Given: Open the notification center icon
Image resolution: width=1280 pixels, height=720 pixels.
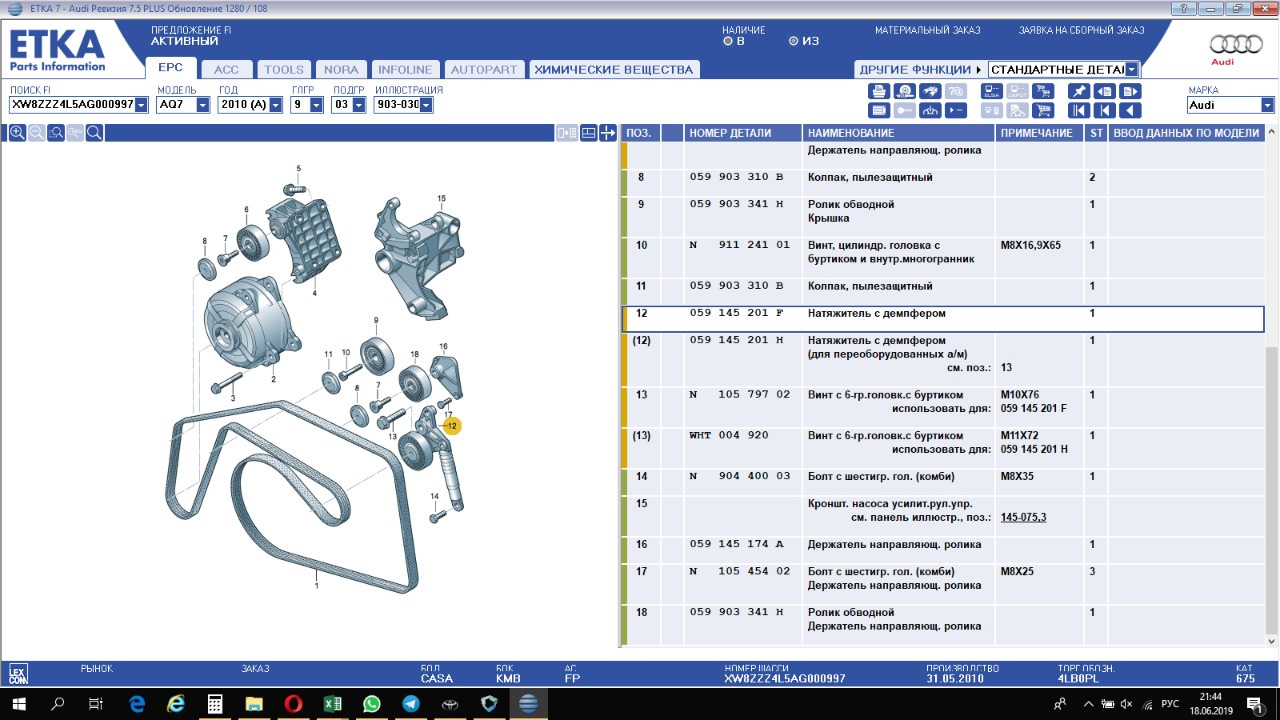Looking at the screenshot, I should (1254, 704).
